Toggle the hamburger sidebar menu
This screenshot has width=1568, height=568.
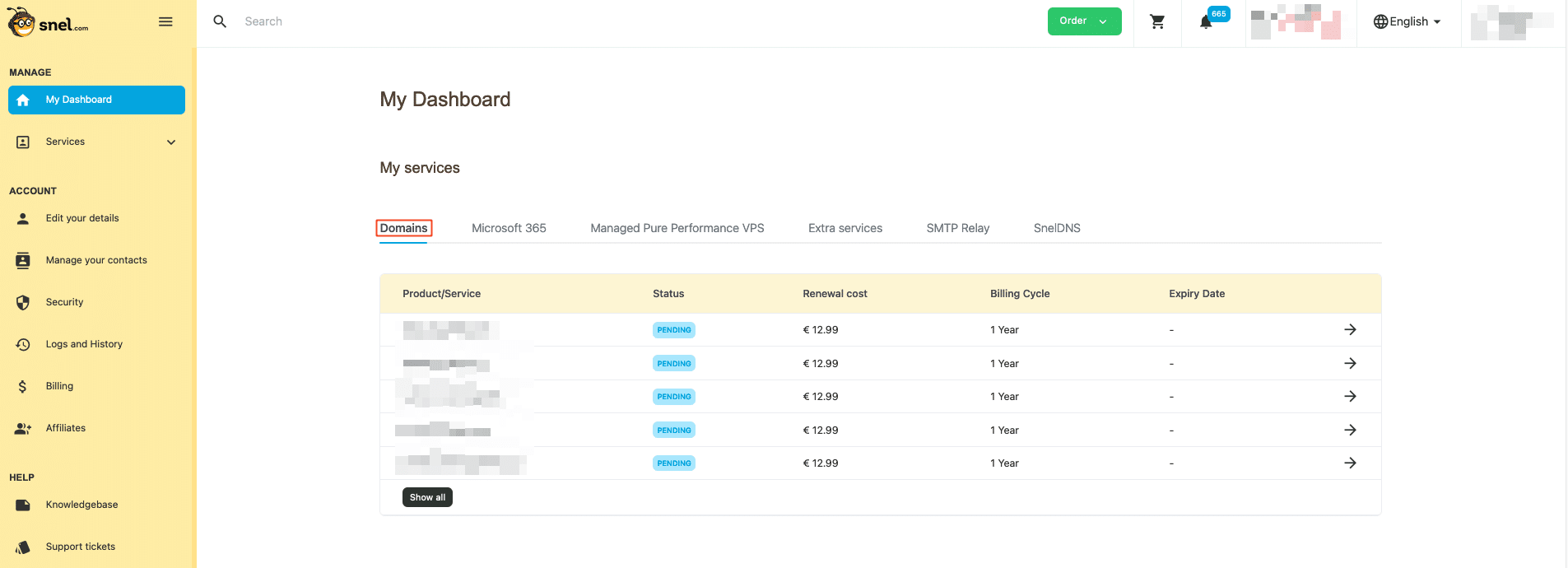pyautogui.click(x=165, y=22)
